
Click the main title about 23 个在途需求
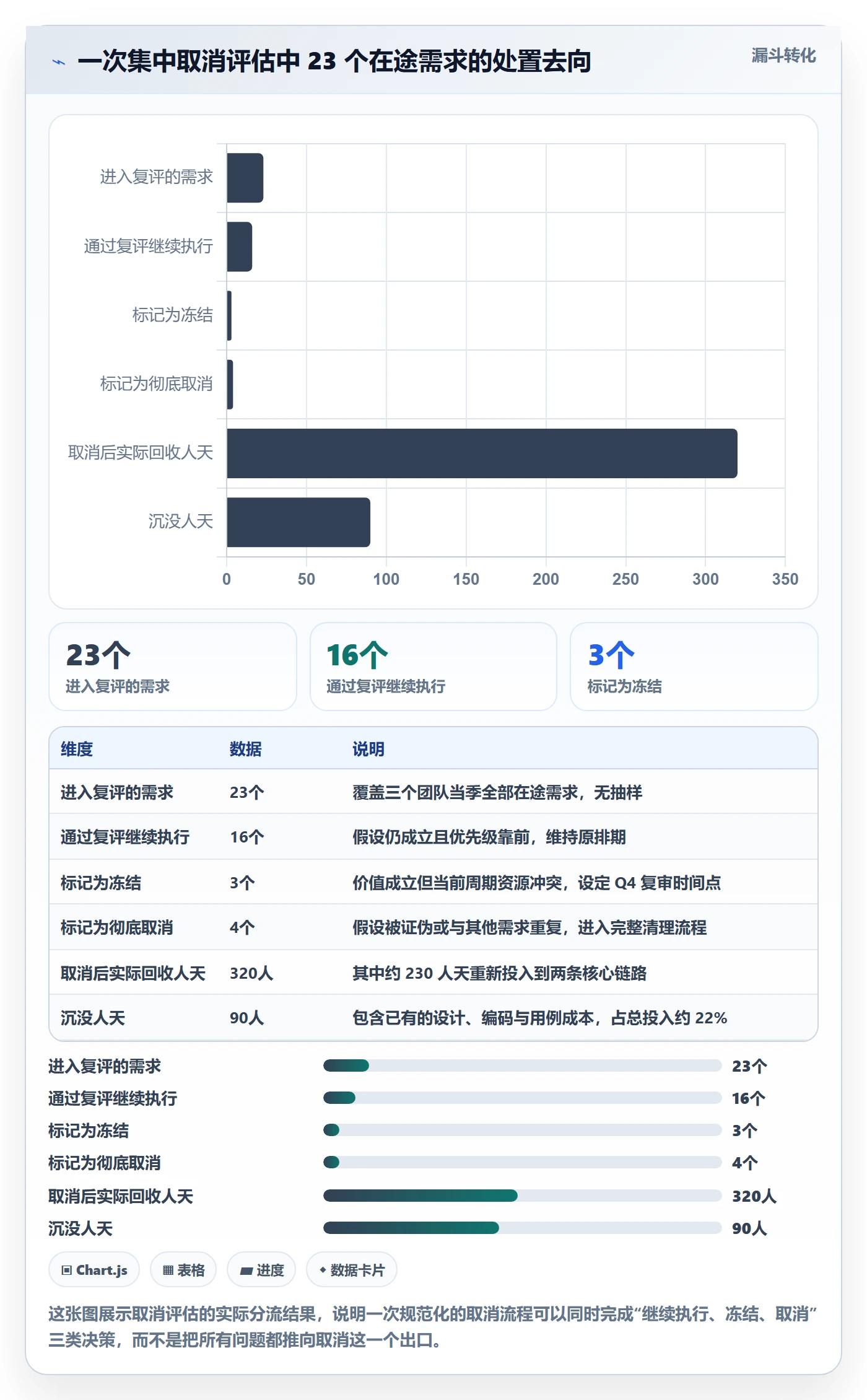[334, 61]
